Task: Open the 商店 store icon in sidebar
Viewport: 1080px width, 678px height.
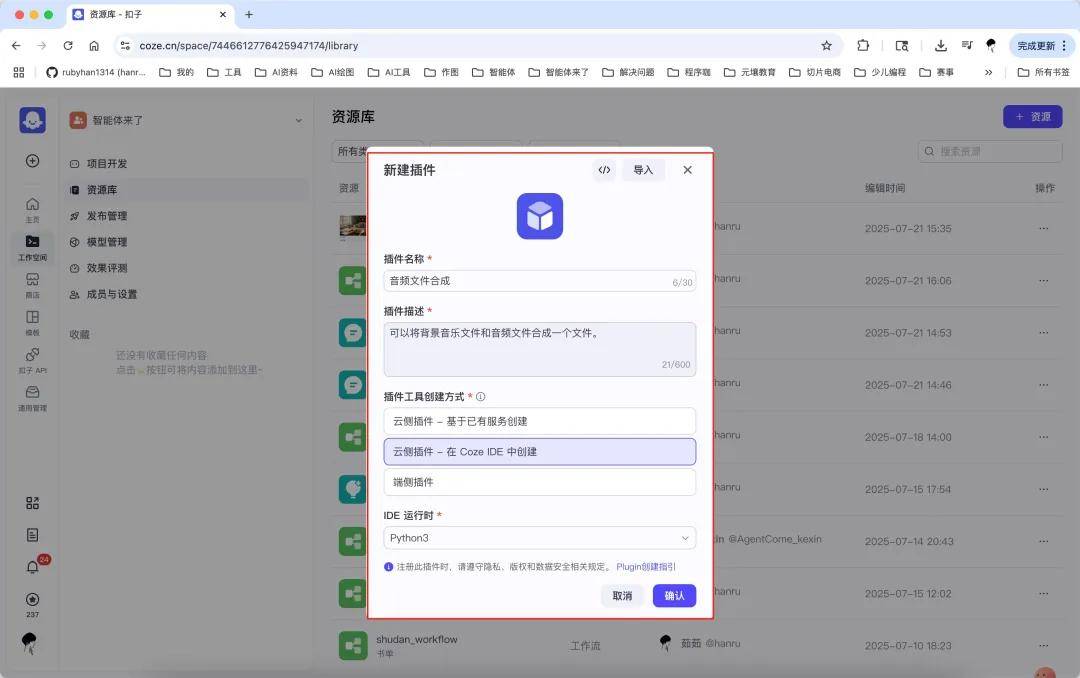Action: (x=33, y=283)
